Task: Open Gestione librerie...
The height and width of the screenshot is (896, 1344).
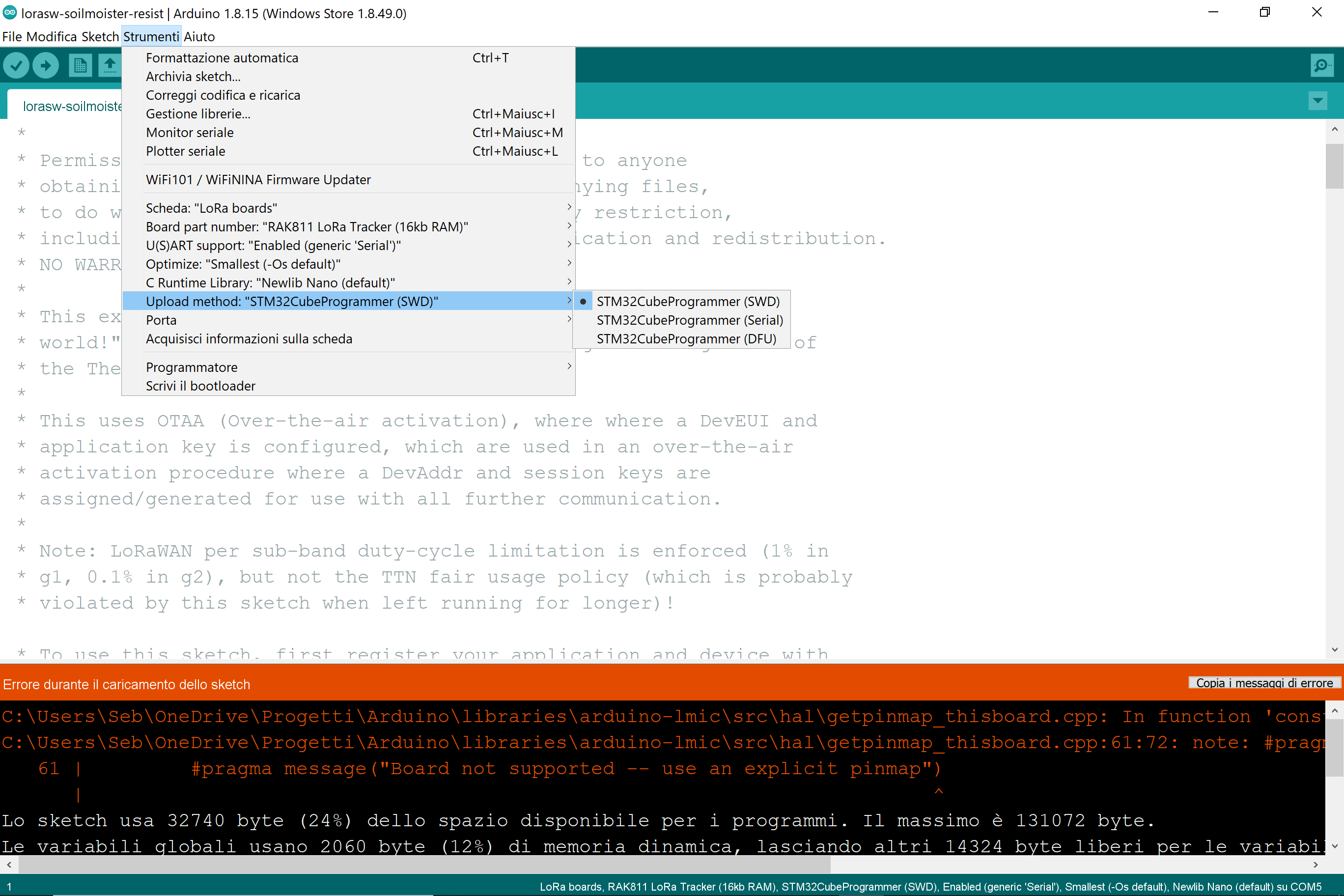Action: (349, 113)
